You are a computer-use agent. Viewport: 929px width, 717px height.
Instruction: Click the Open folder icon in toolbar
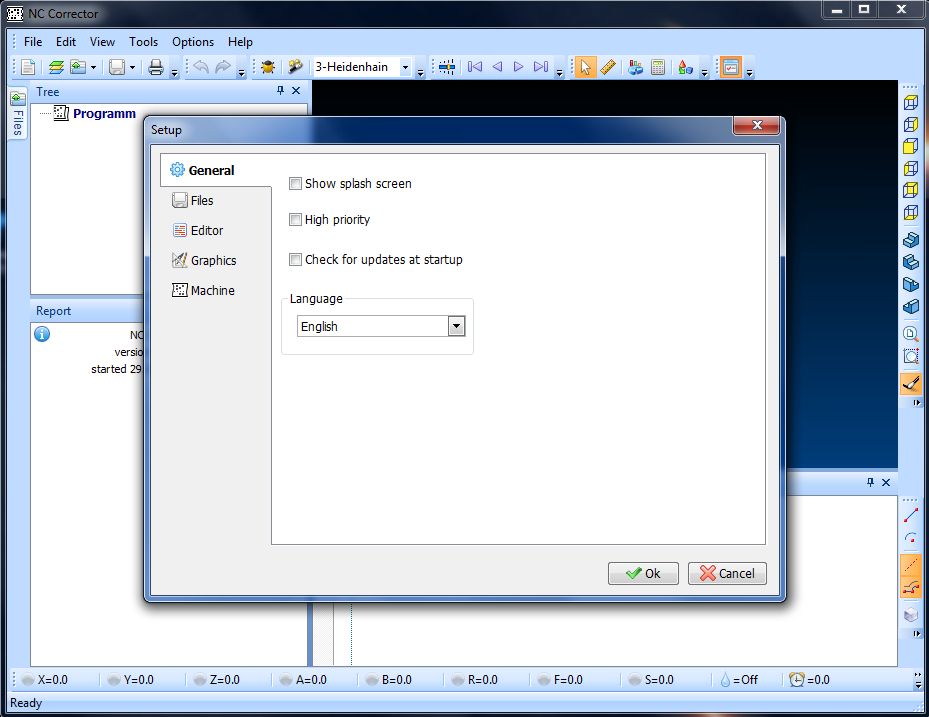[78, 67]
